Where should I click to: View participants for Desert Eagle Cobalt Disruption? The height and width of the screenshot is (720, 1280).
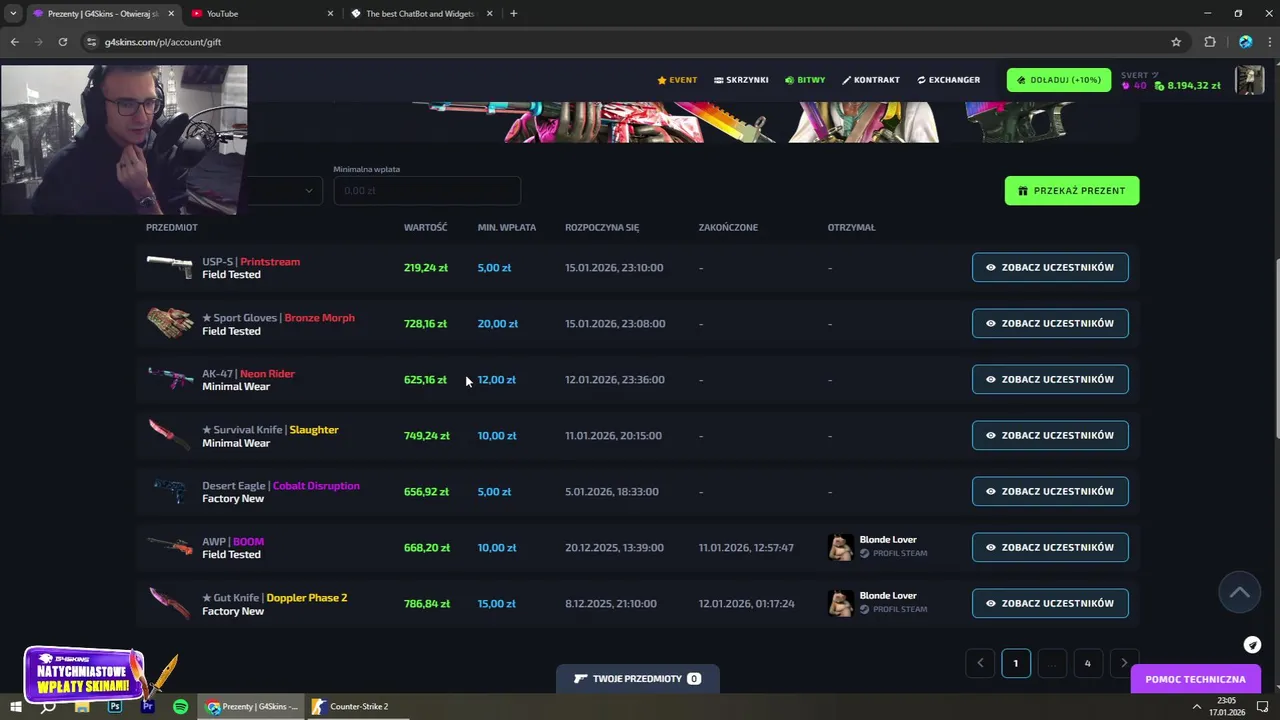[x=1050, y=491]
